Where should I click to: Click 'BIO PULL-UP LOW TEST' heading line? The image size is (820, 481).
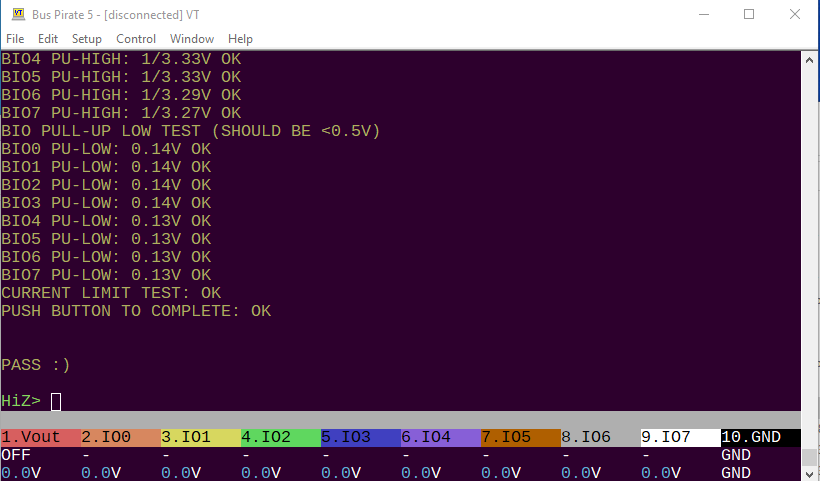click(190, 131)
